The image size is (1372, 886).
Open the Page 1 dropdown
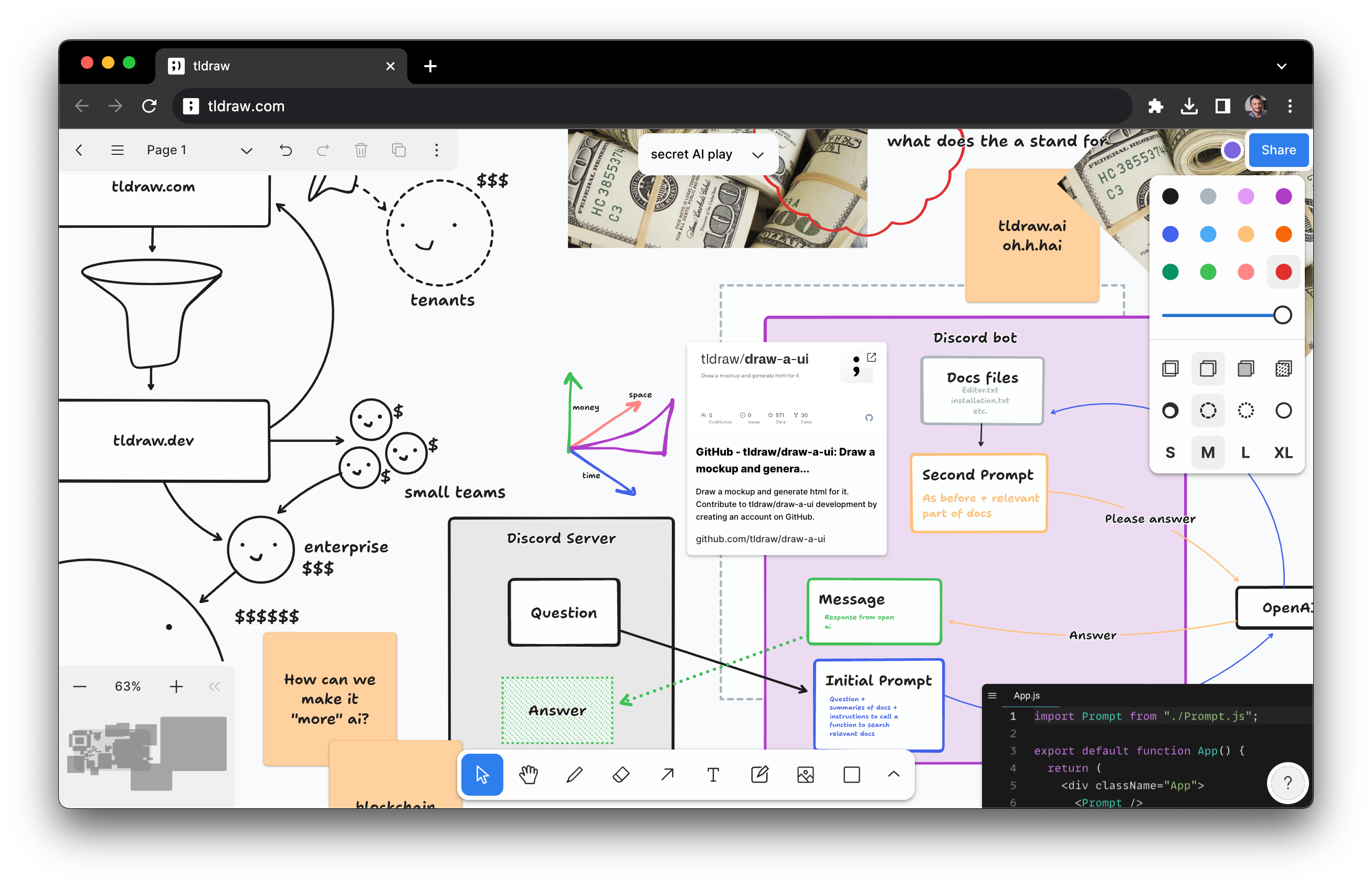[x=246, y=150]
